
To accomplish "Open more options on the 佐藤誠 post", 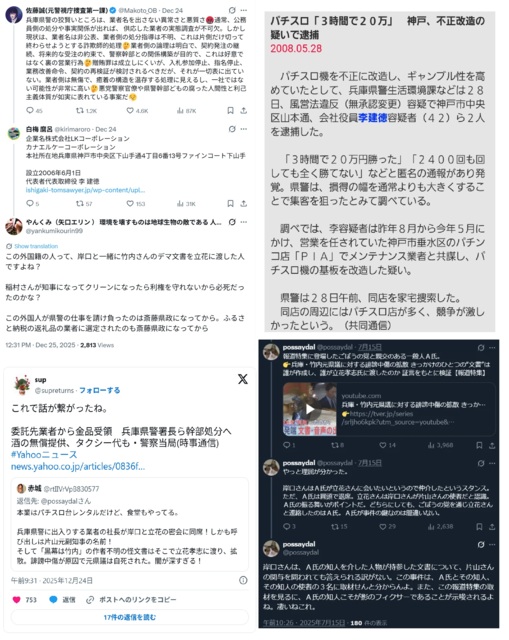I will 244,10.
